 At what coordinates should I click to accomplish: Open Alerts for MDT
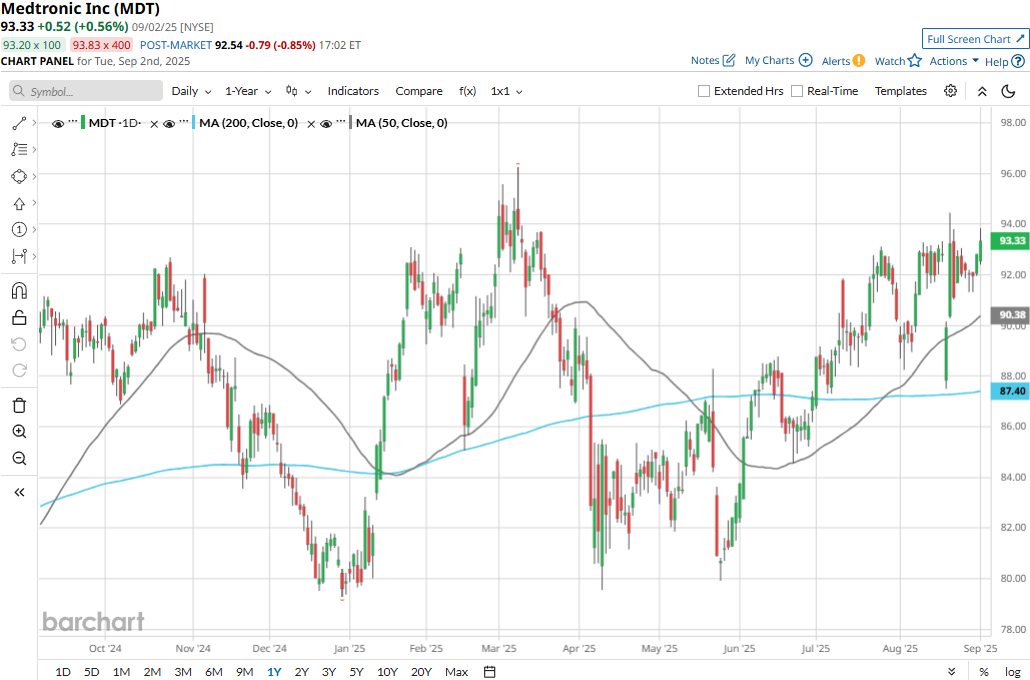coord(843,61)
